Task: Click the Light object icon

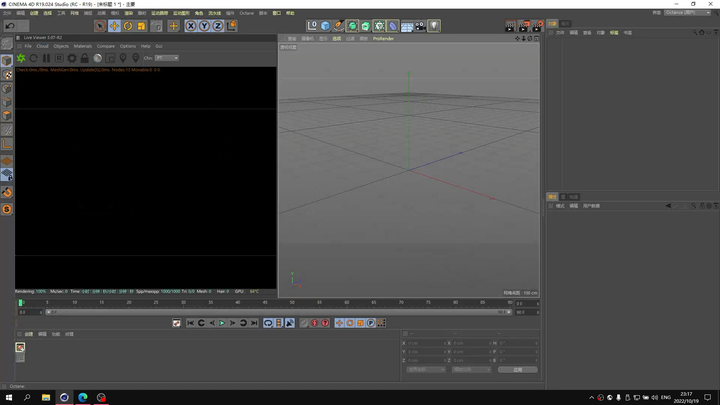Action: coord(434,26)
